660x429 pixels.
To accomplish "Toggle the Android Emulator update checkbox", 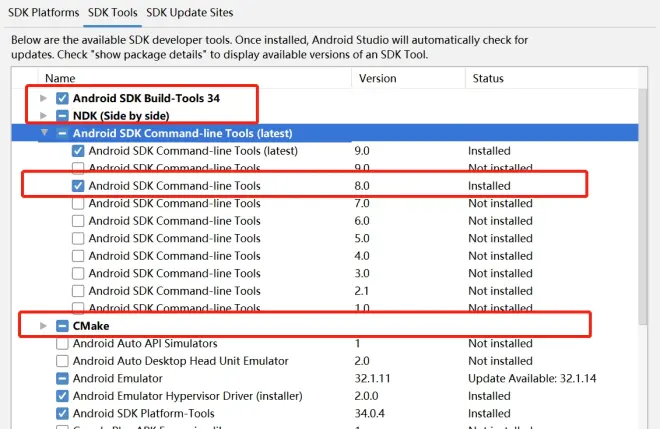I will 62,378.
